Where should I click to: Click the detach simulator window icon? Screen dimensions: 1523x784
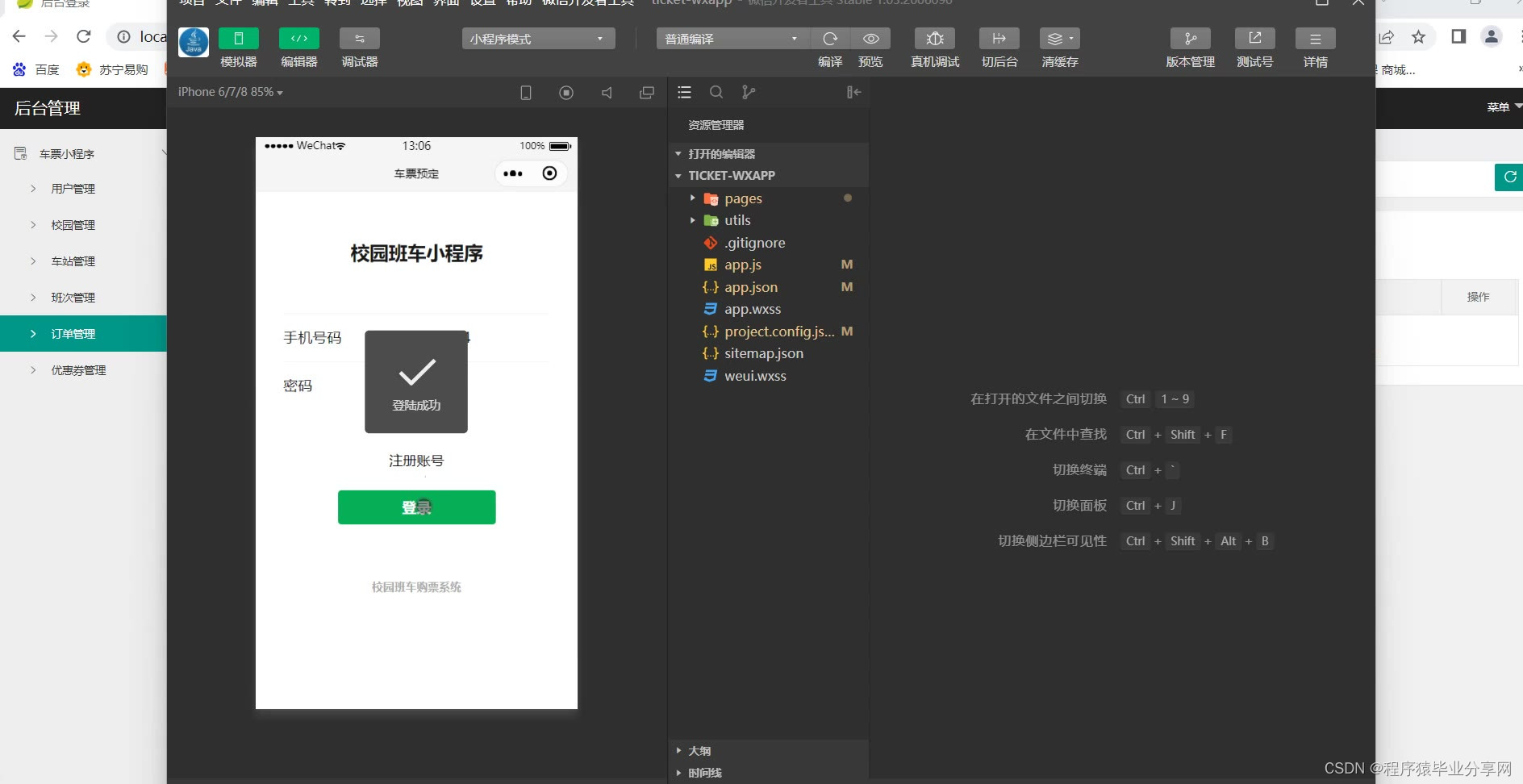(647, 93)
